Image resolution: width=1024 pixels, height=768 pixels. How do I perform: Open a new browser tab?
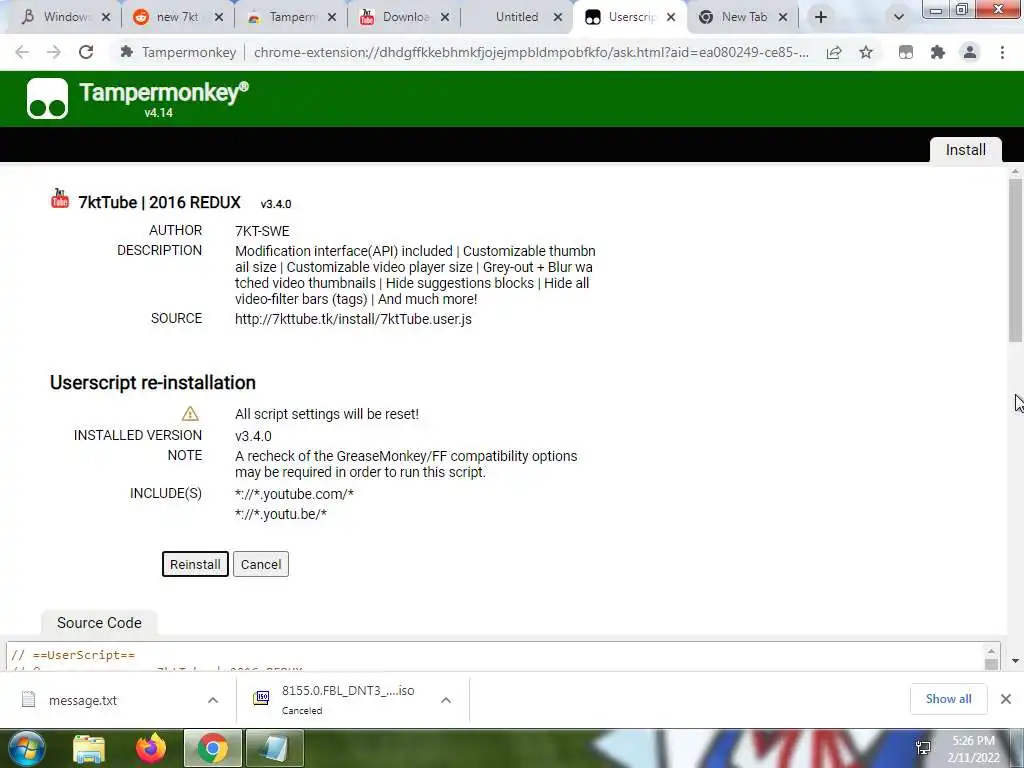[821, 17]
